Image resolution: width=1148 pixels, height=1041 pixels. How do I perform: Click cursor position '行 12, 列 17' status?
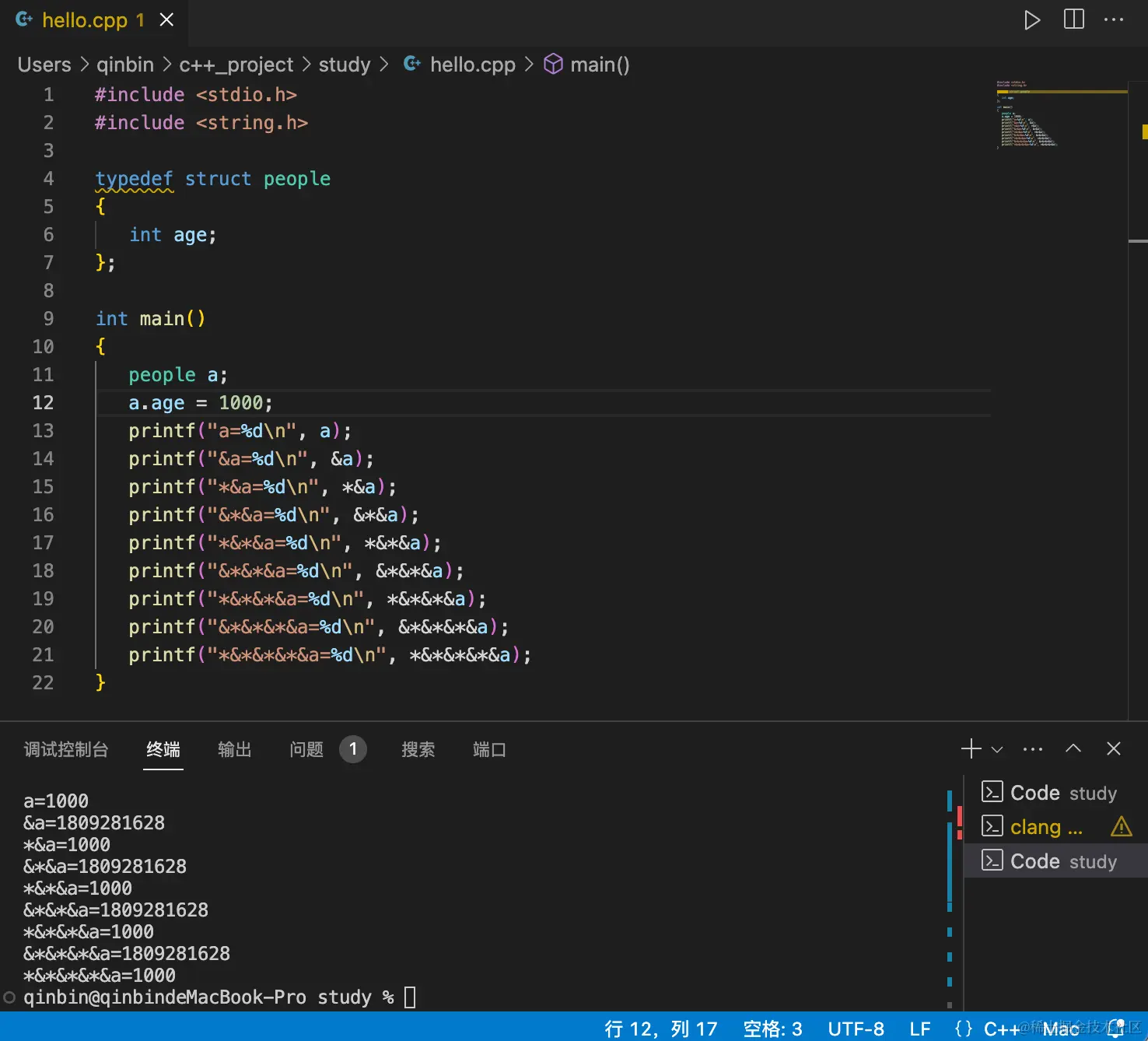click(661, 1029)
